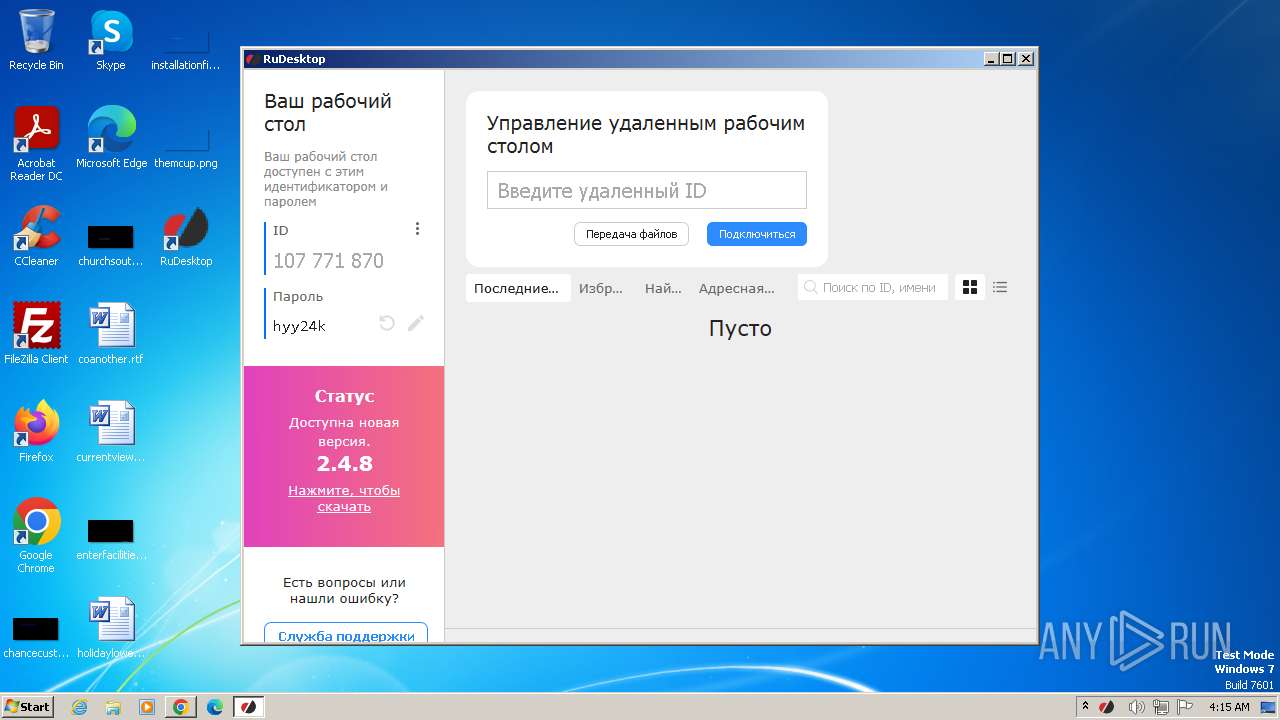Open Internet Explorer from taskbar
This screenshot has width=1280, height=720.
pos(79,707)
